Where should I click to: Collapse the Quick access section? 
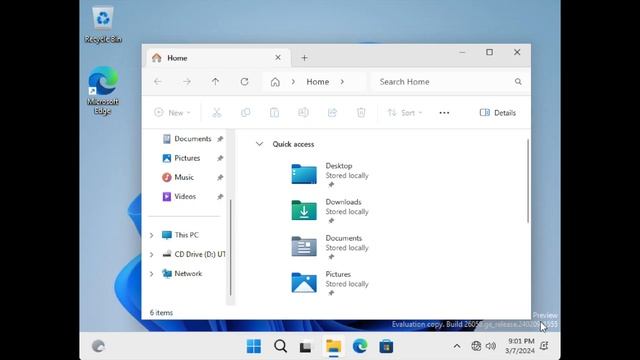point(259,144)
